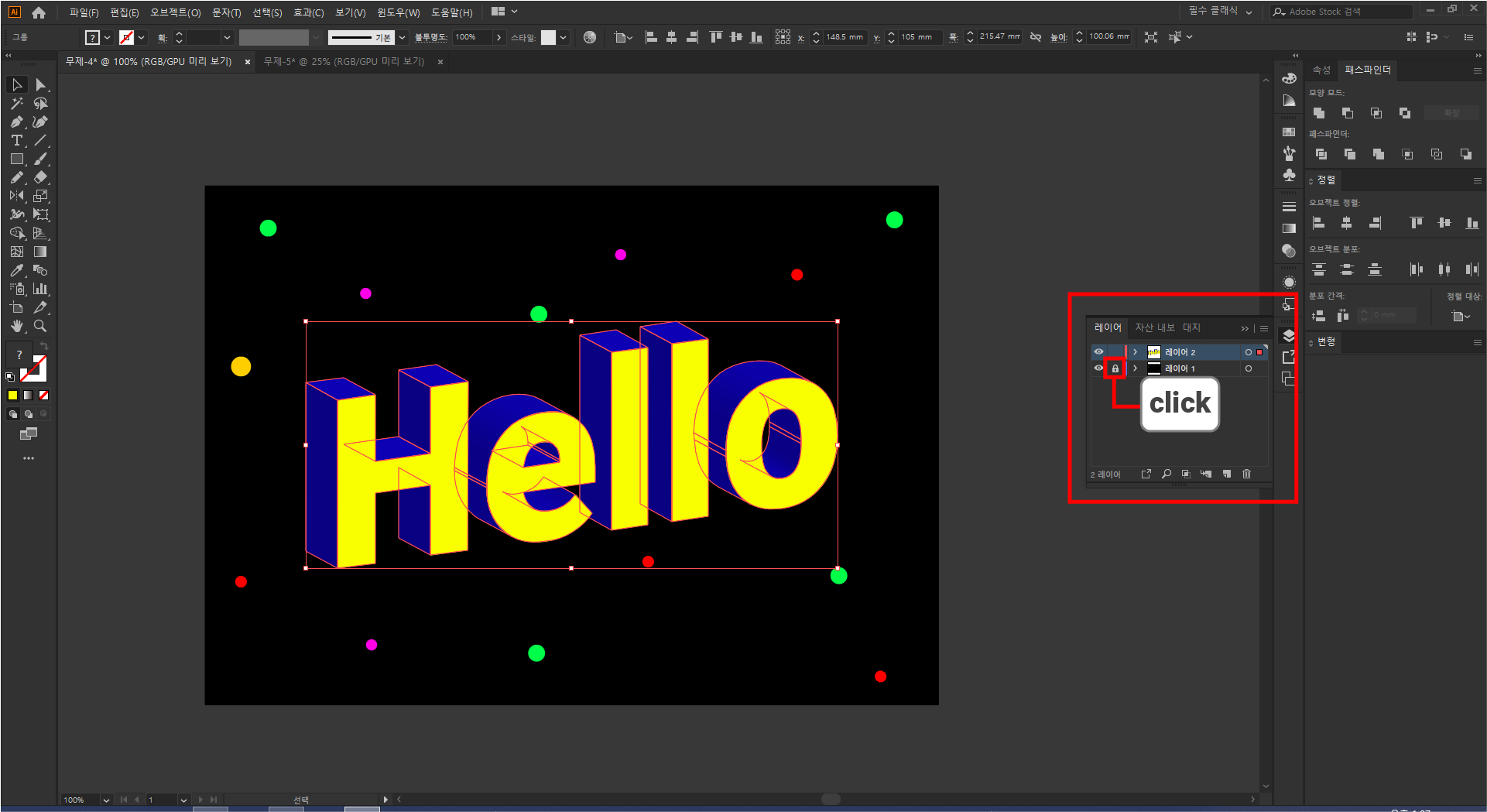Expand 레이어 1 contents chevron
The height and width of the screenshot is (812, 1487).
pyautogui.click(x=1135, y=368)
